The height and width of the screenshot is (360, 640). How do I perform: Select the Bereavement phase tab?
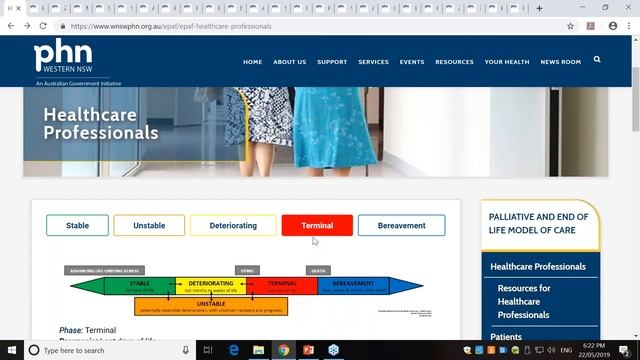click(x=402, y=225)
